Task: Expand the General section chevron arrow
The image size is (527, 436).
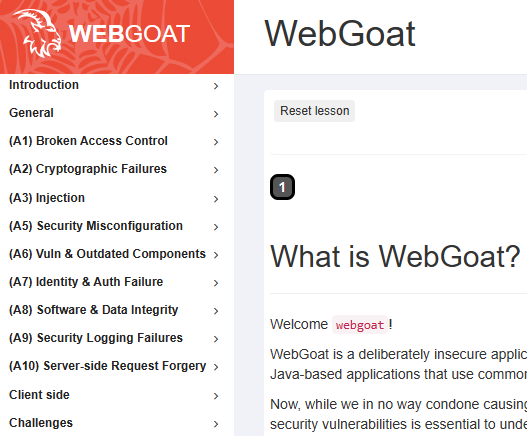Action: [216, 114]
